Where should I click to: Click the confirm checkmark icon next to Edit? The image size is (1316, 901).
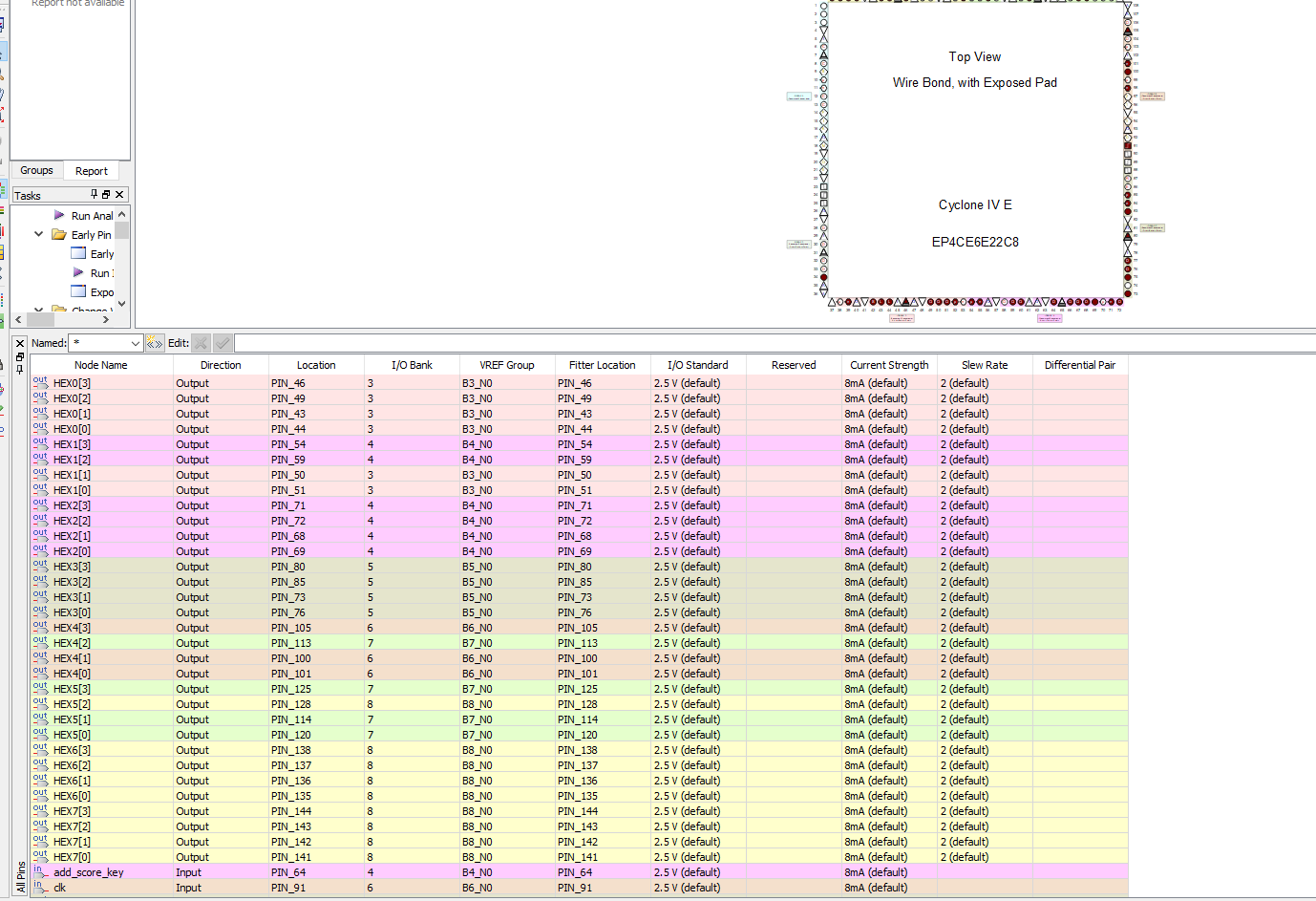click(x=223, y=343)
